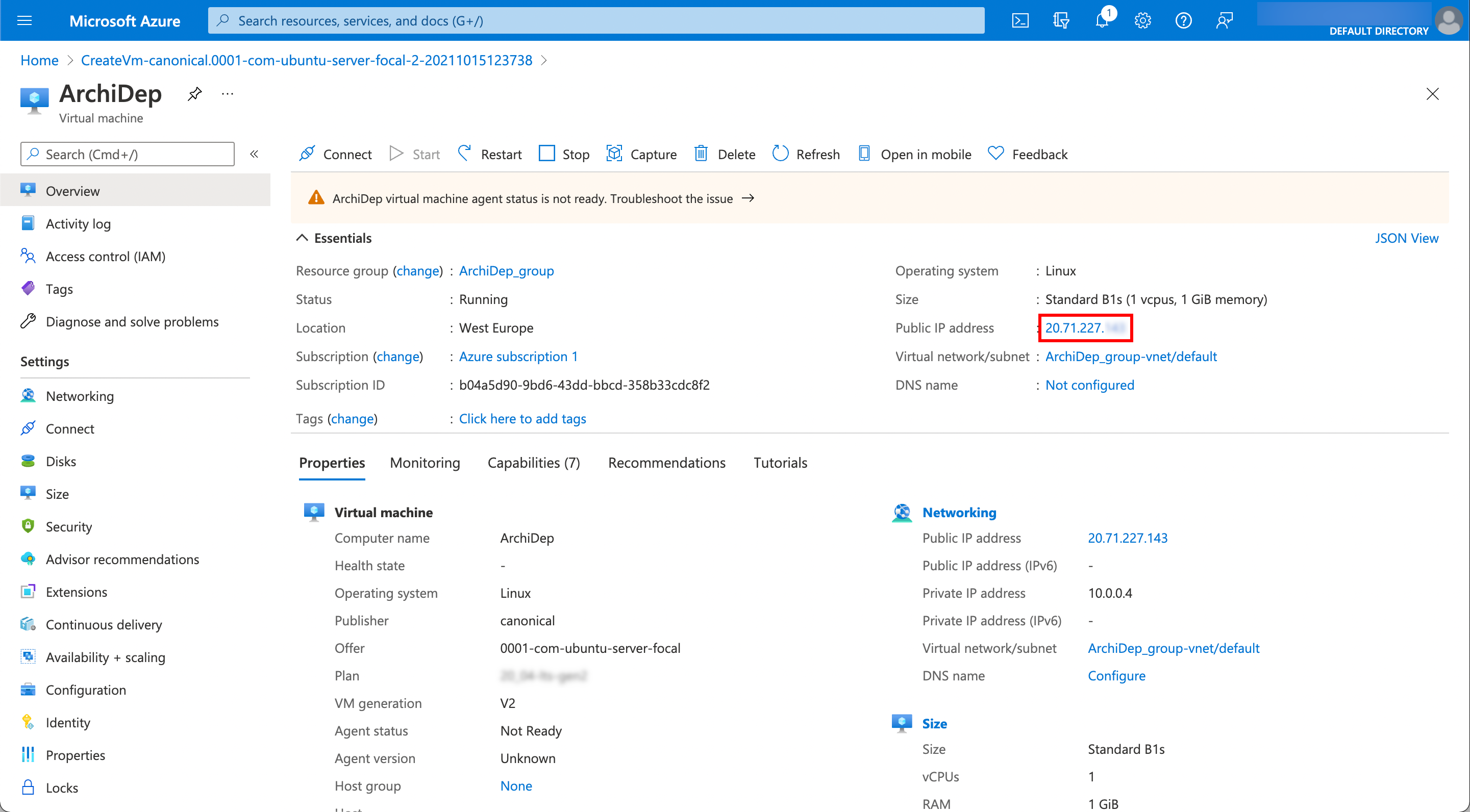Viewport: 1470px width, 812px height.
Task: Open portal settings gear
Action: point(1142,20)
